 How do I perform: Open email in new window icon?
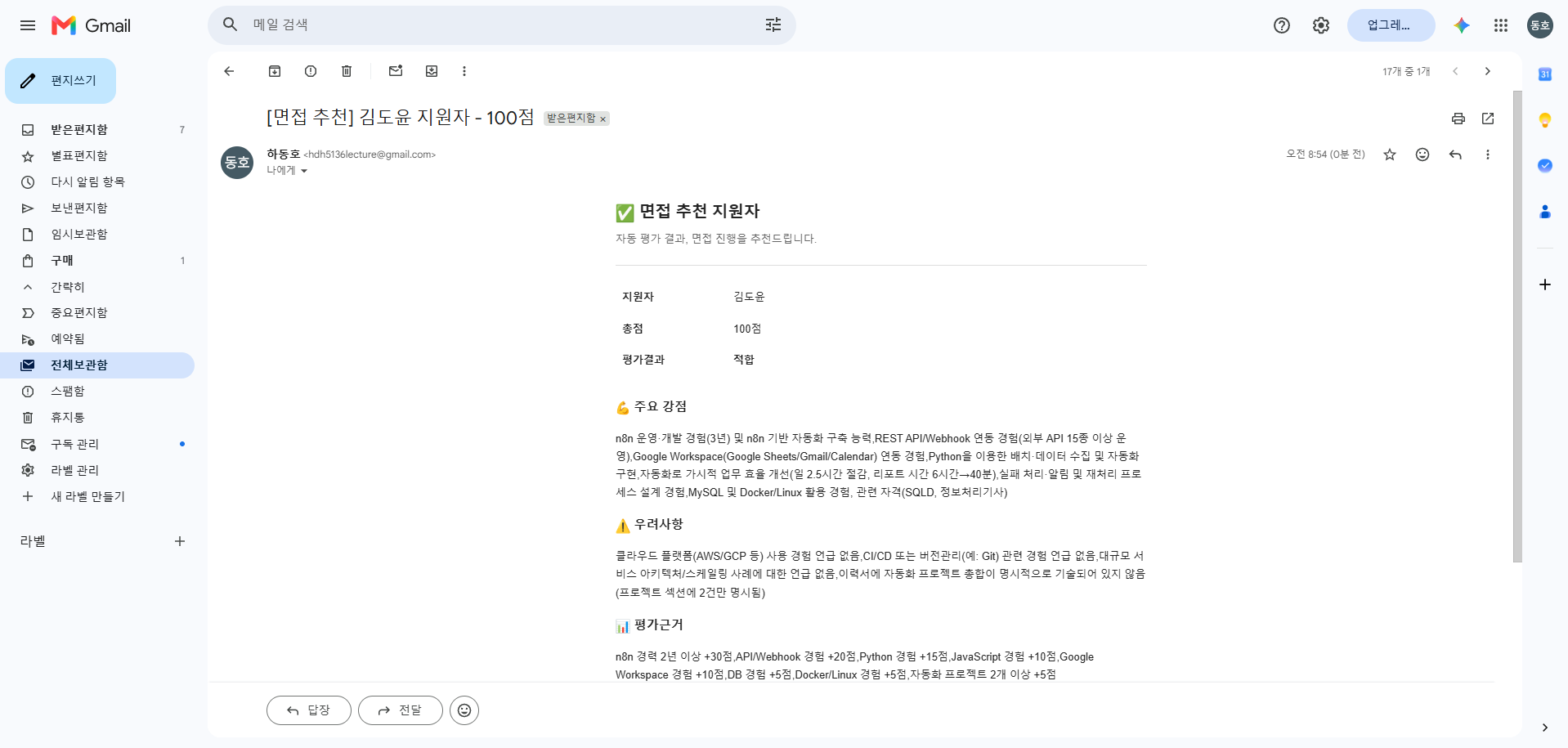pyautogui.click(x=1488, y=119)
